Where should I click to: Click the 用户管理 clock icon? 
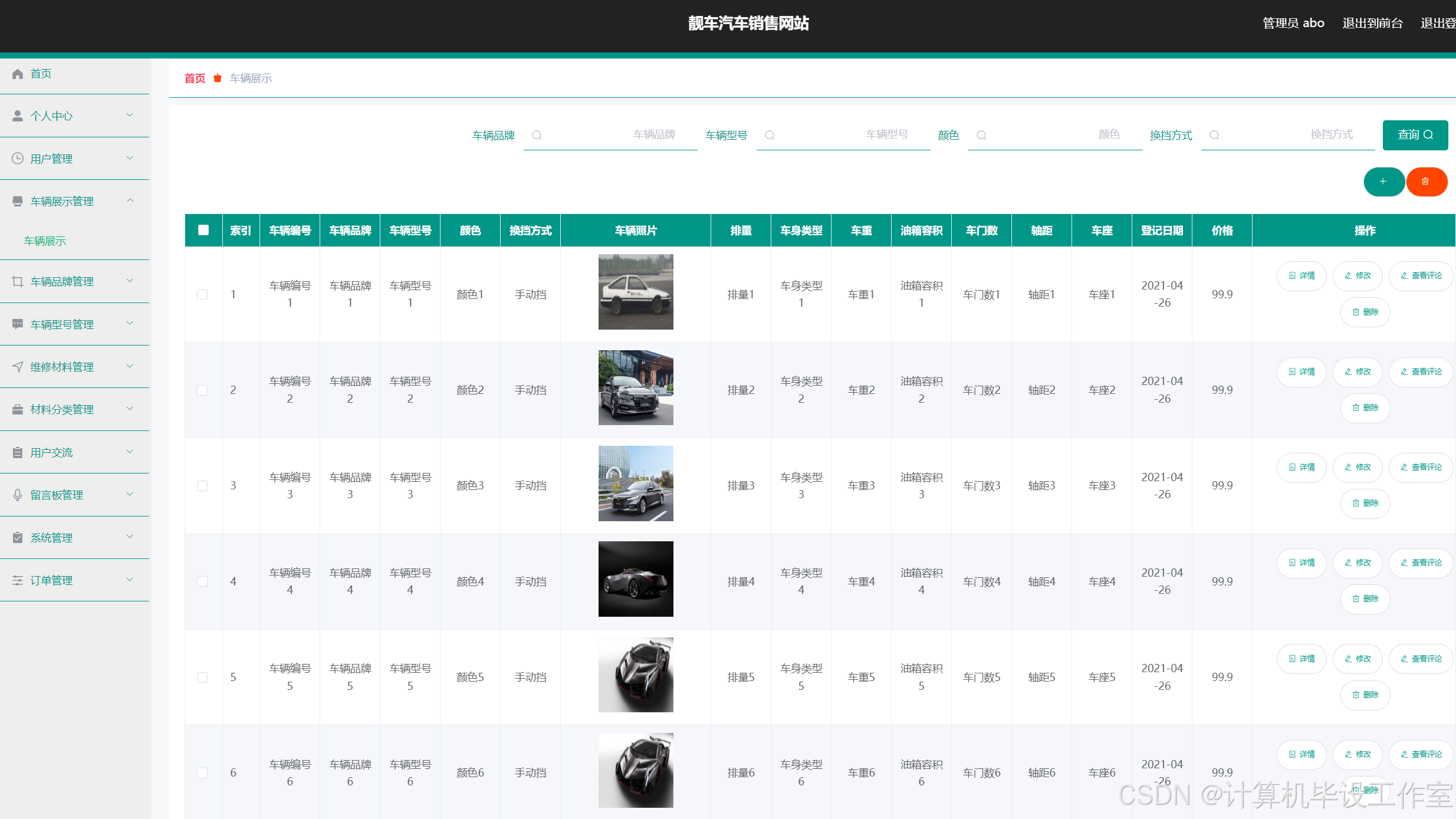tap(18, 159)
